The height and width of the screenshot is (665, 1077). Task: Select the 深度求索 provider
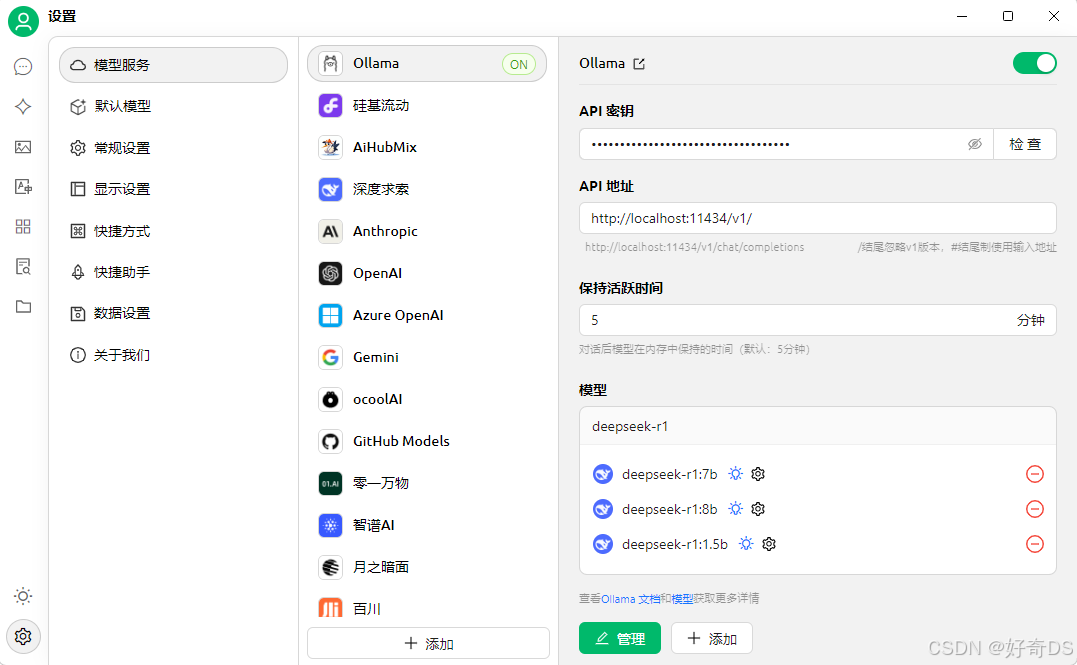click(x=427, y=189)
